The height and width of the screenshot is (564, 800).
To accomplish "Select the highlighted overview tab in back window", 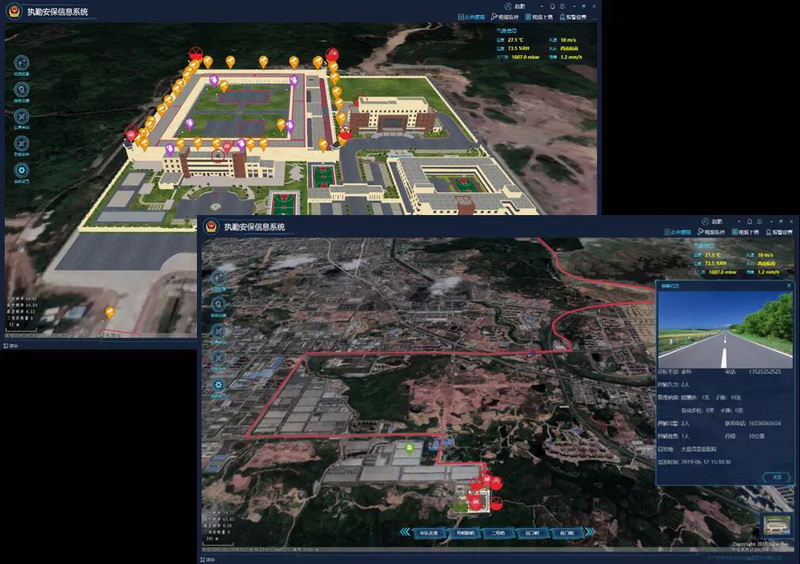I will coord(472,17).
